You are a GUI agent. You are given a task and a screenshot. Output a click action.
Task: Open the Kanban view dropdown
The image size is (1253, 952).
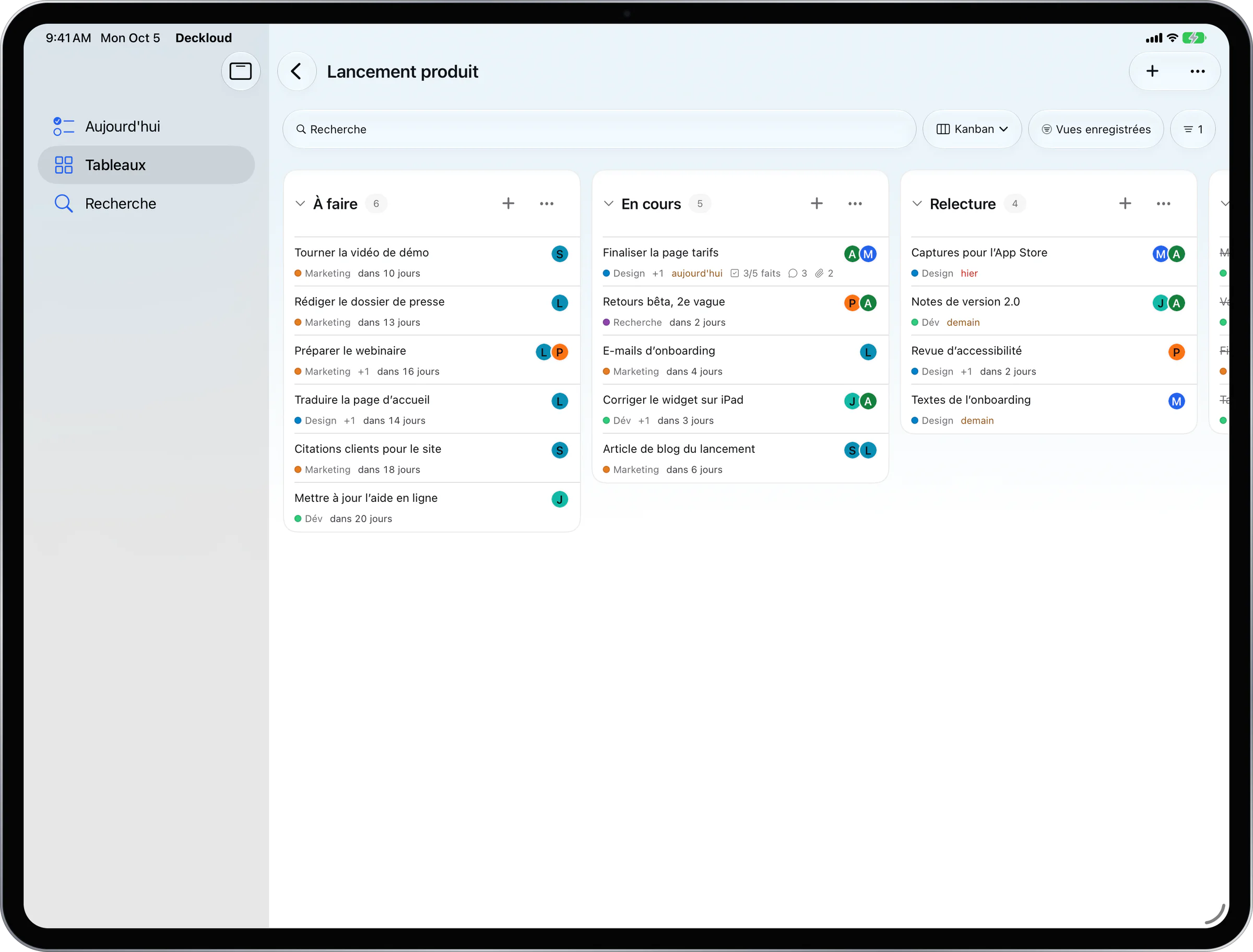click(972, 129)
